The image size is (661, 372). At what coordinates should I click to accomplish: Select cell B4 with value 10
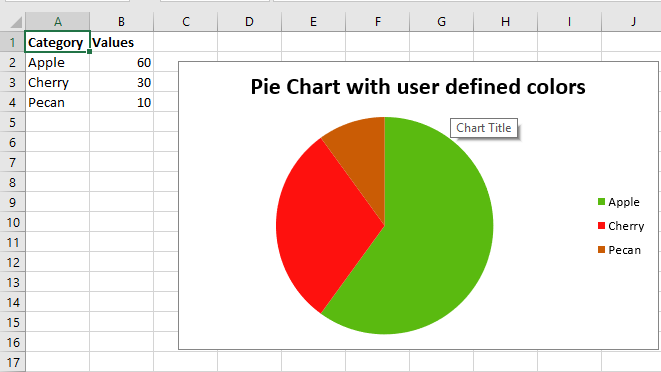click(121, 102)
